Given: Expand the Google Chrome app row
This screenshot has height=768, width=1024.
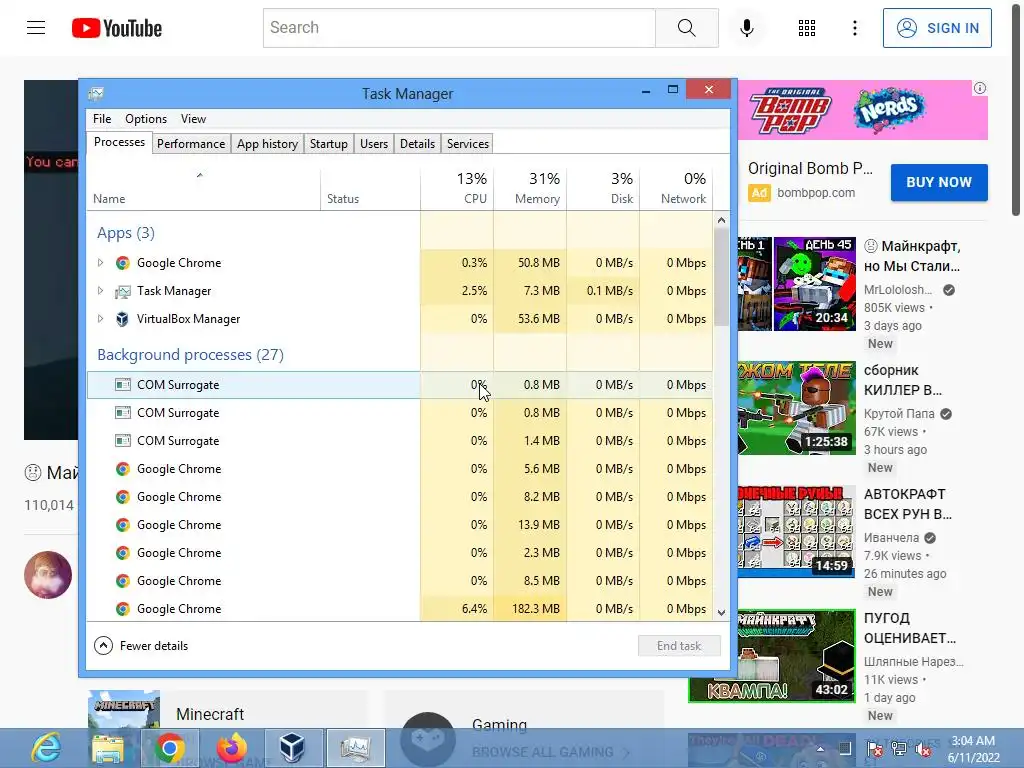Looking at the screenshot, I should click(100, 263).
